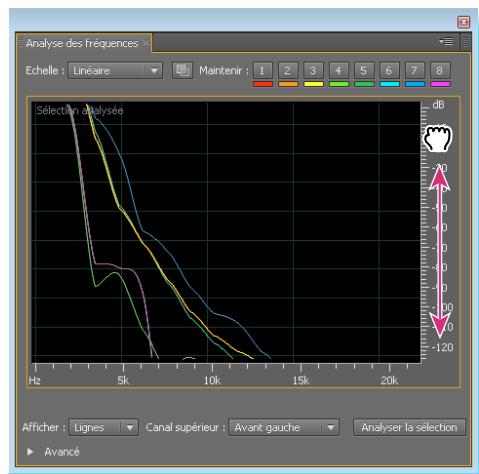Open the Echelle scale dropdown set to Linéaire
Image resolution: width=479 pixels, height=474 pixels.
(115, 71)
